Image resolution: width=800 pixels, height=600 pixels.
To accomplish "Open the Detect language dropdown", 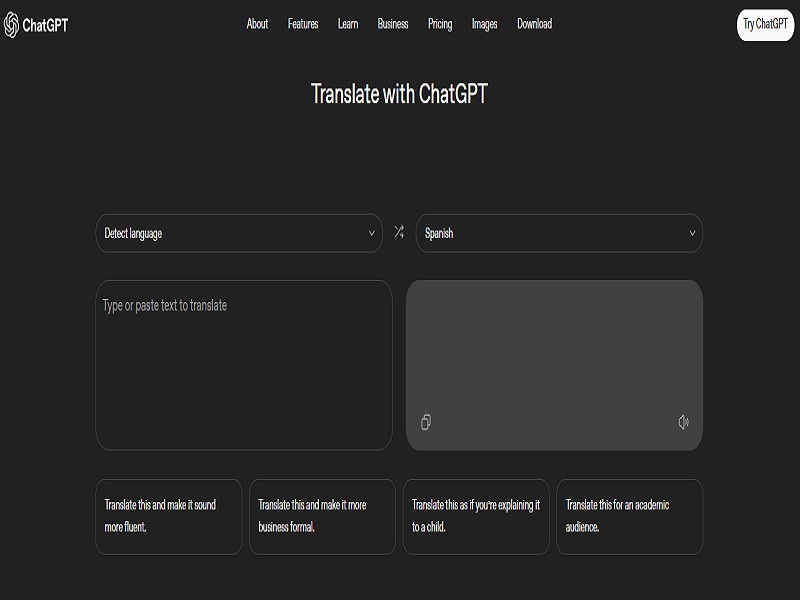I will tap(240, 232).
